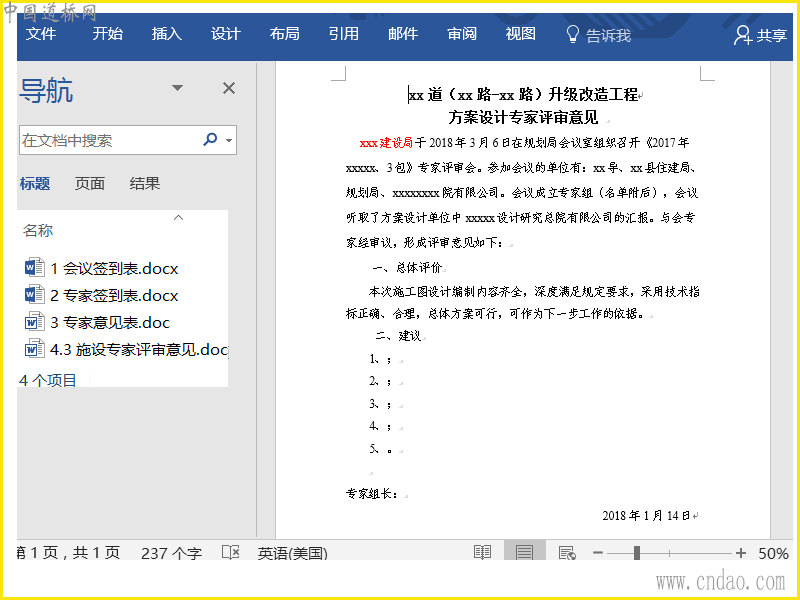
Task: Click the line 专家组长：
Action: 372,493
